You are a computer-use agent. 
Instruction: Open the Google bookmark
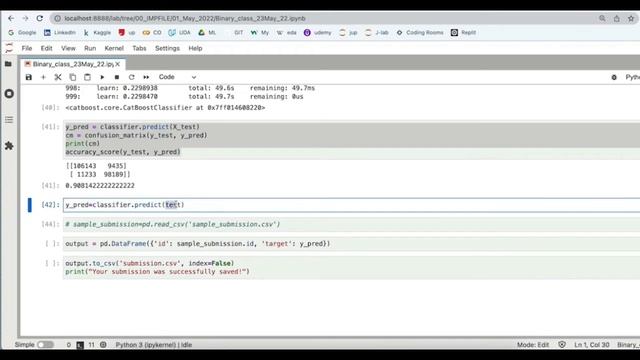(x=22, y=32)
